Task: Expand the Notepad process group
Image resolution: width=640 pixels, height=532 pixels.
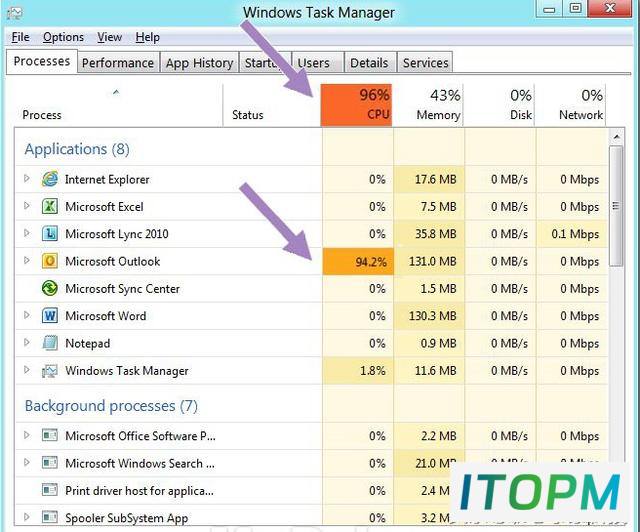Action: [27, 343]
